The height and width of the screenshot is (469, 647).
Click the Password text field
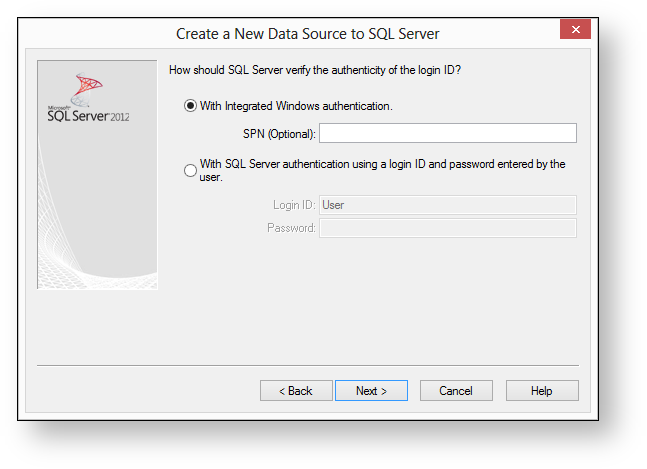447,228
